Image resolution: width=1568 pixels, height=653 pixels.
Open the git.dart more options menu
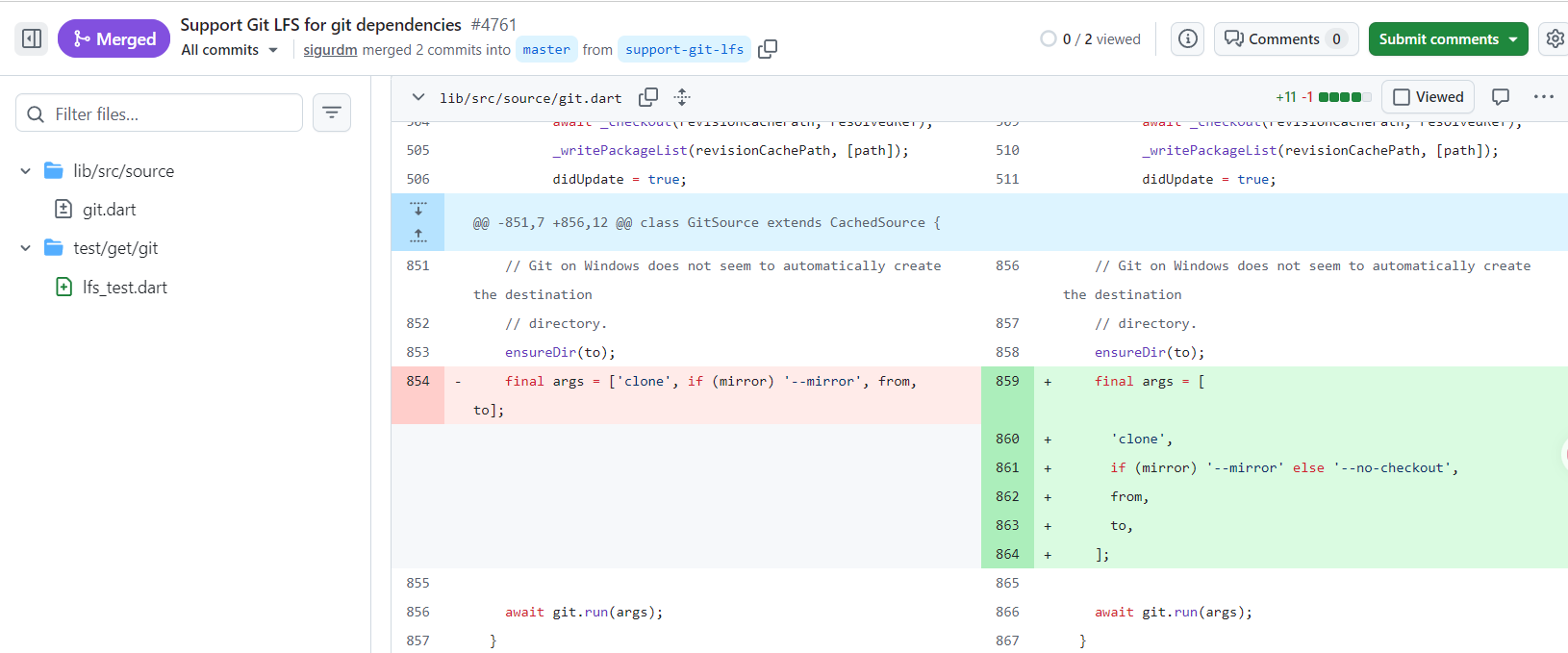(1544, 97)
